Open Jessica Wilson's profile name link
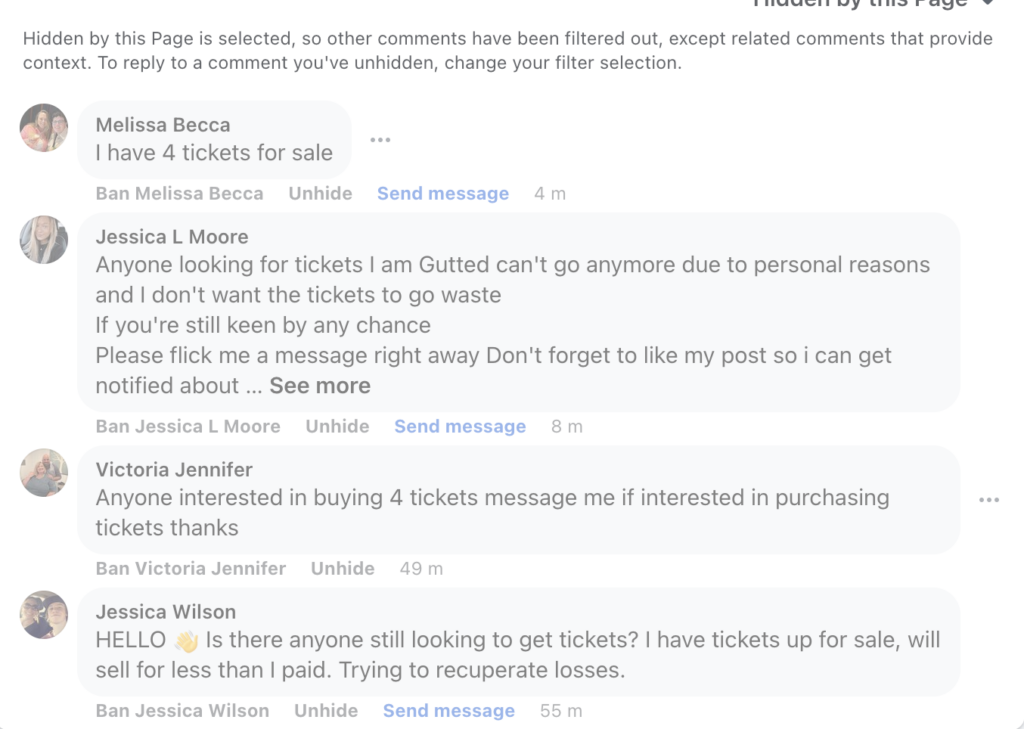 click(166, 612)
